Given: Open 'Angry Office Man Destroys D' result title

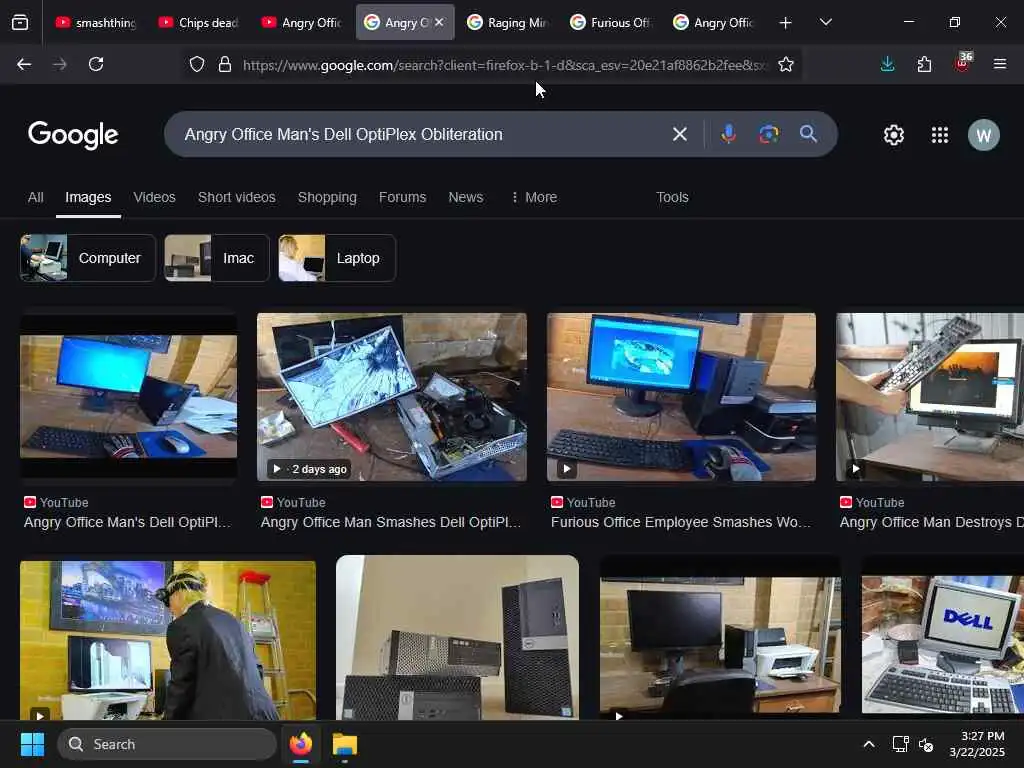Looking at the screenshot, I should (931, 522).
